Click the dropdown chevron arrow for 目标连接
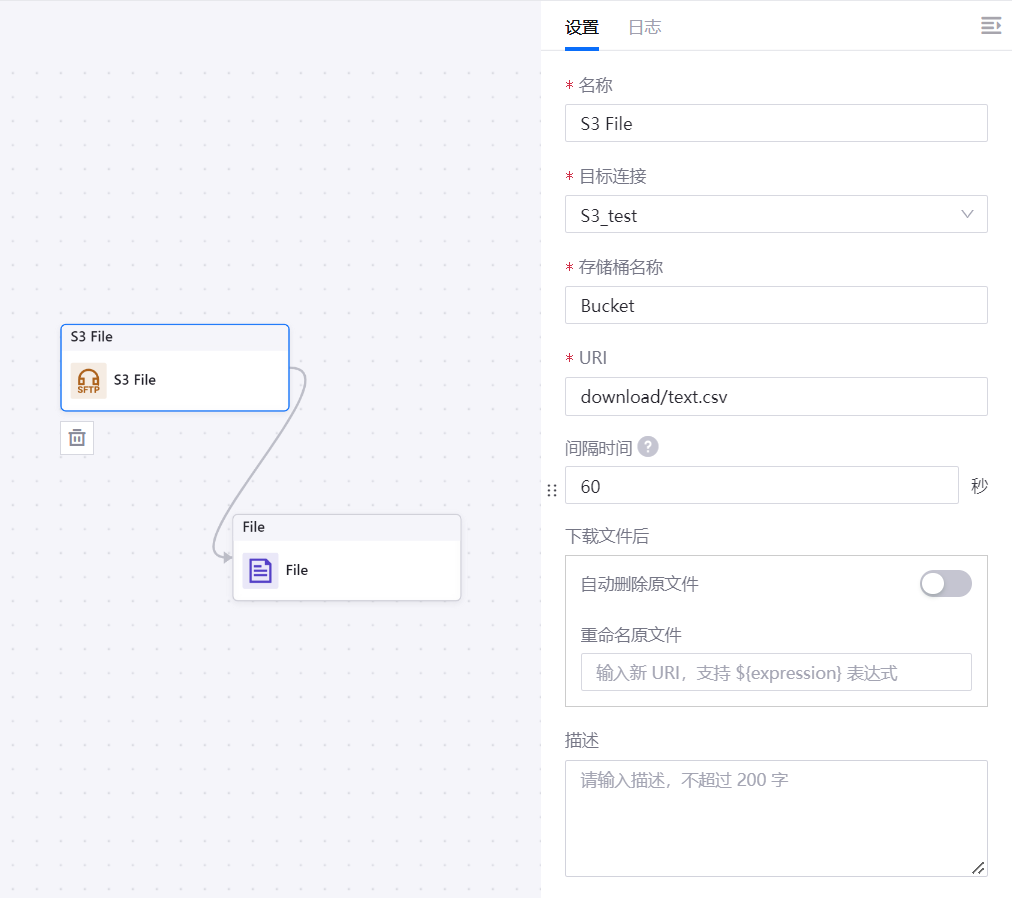Viewport: 1012px width, 898px height. click(x=967, y=214)
